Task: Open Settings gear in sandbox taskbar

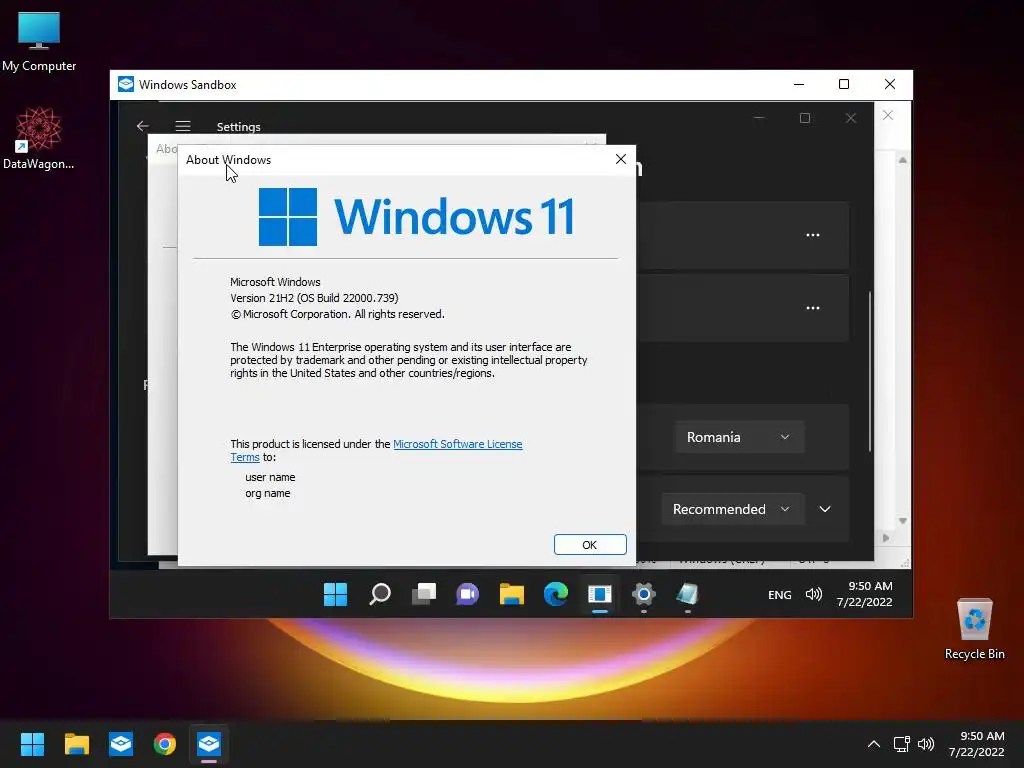Action: coord(644,594)
